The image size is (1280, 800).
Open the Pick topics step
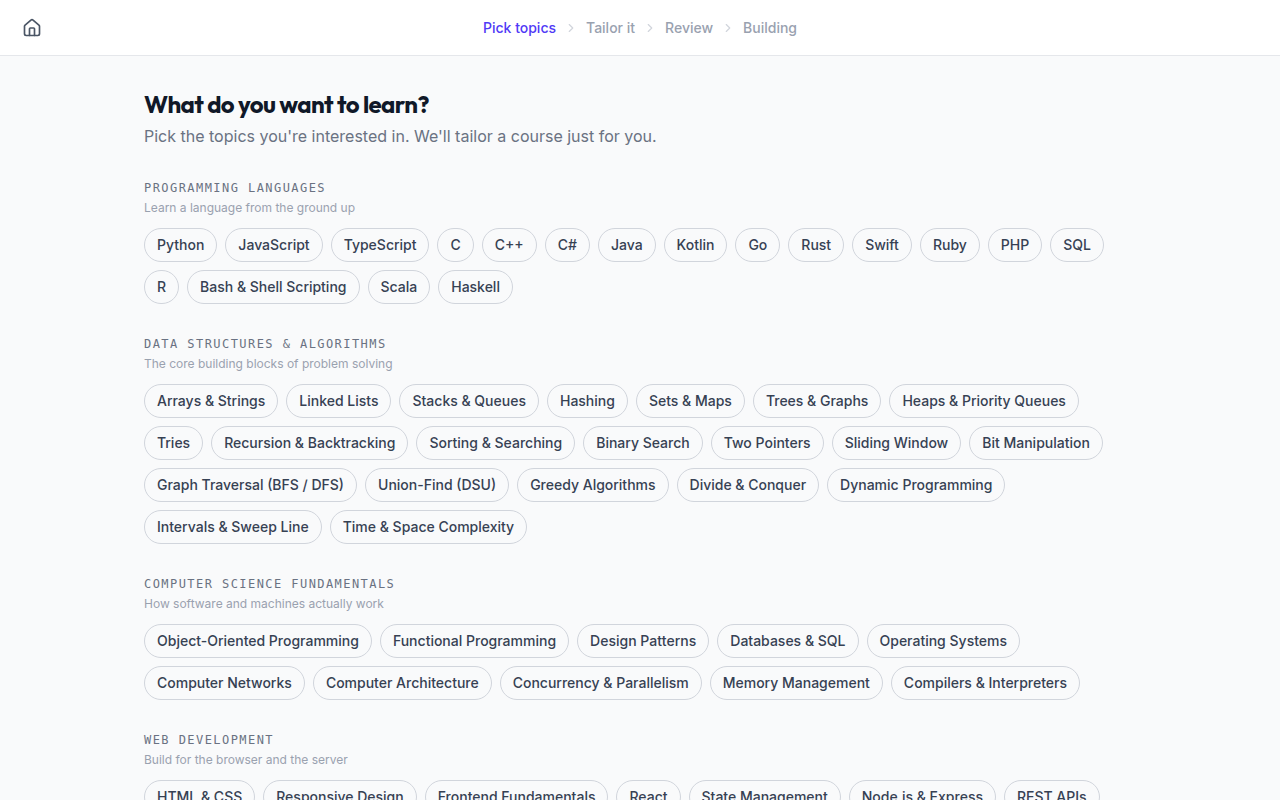[519, 28]
